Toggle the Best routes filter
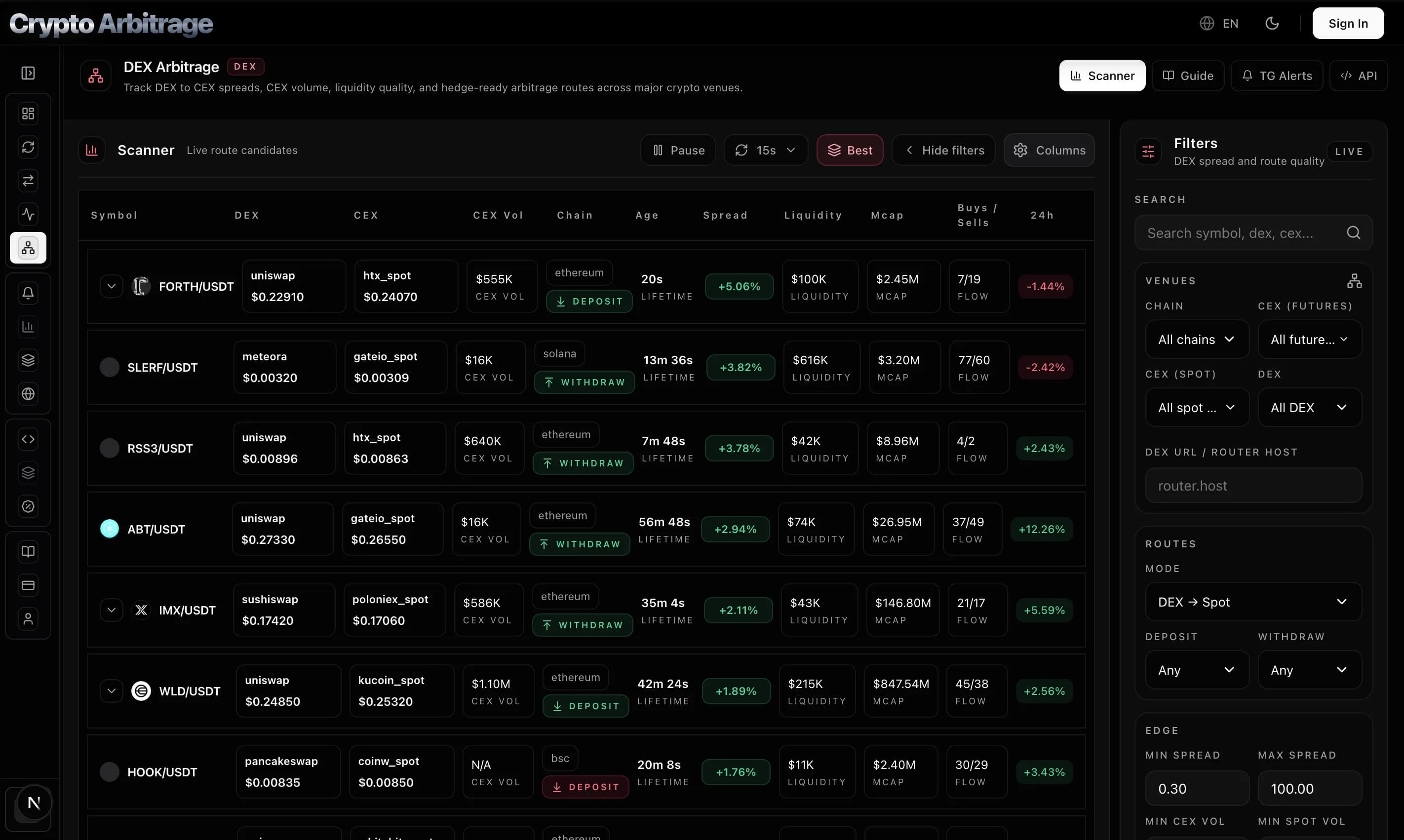Image resolution: width=1404 pixels, height=840 pixels. tap(850, 150)
